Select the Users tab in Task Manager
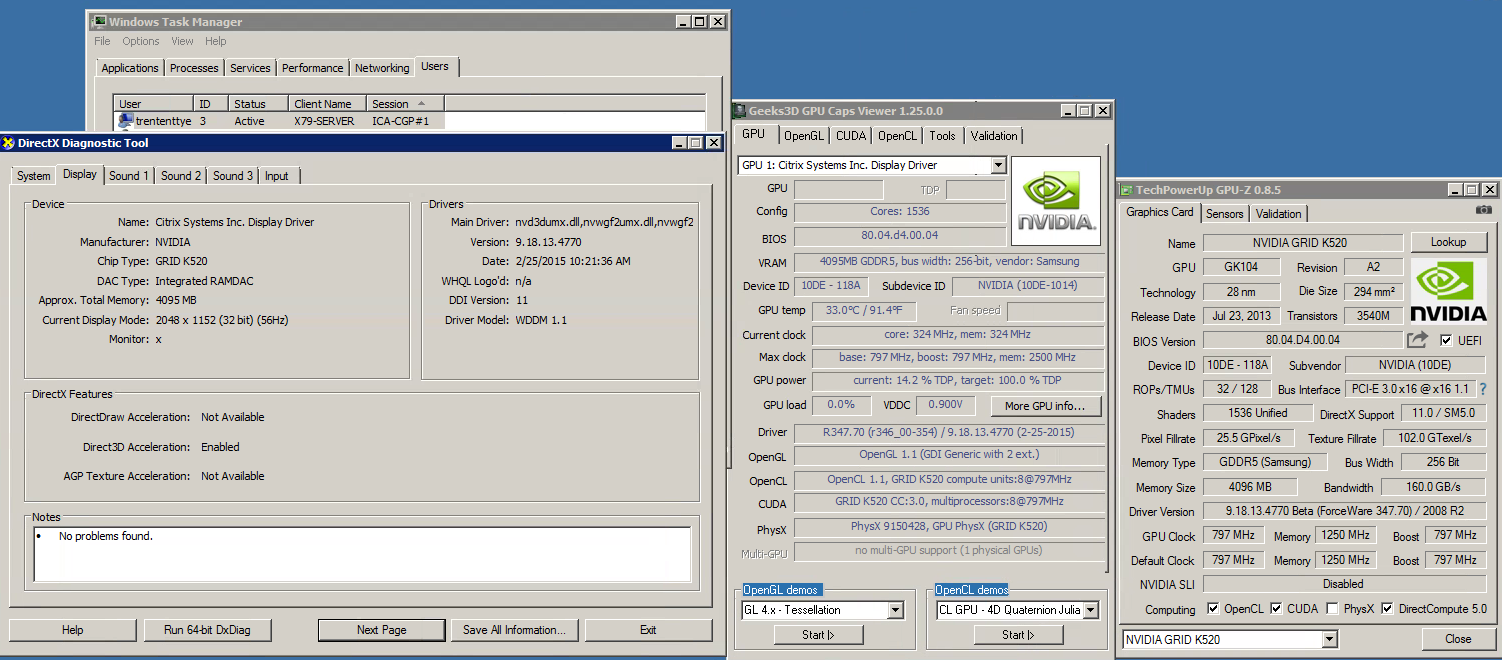The height and width of the screenshot is (660, 1502). tap(435, 66)
